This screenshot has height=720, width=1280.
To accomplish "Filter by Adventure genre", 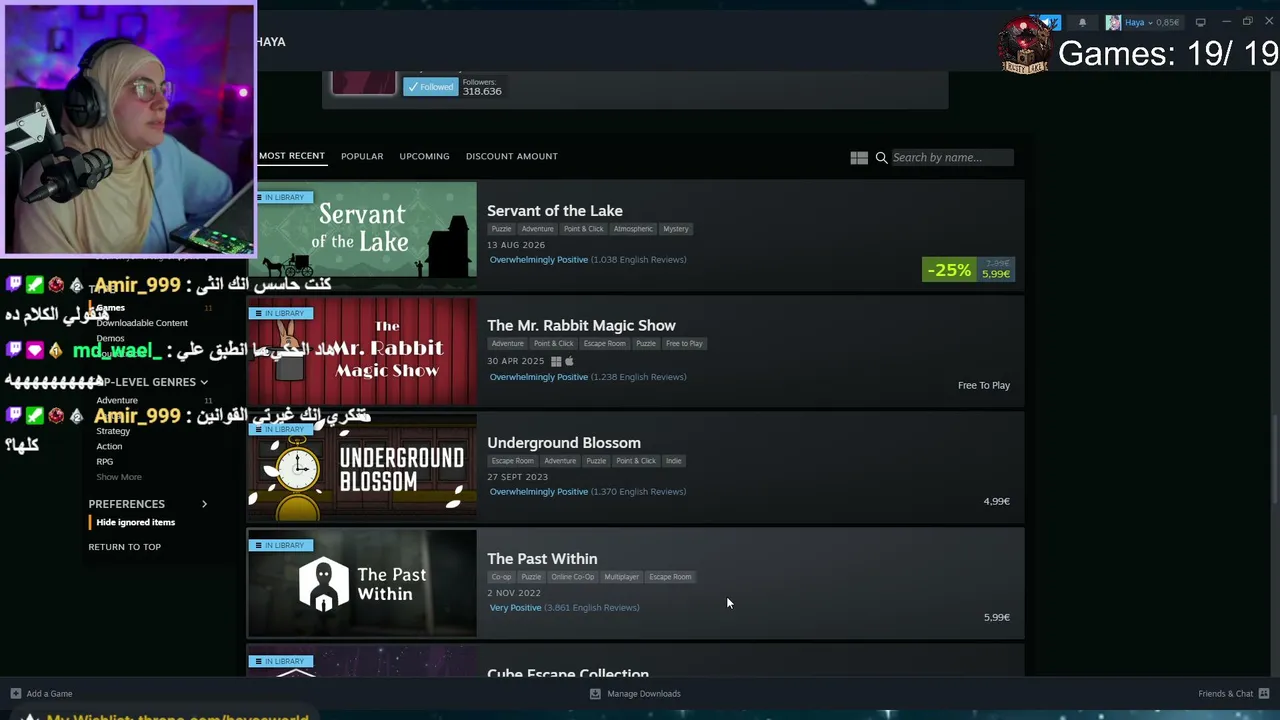I will [117, 400].
